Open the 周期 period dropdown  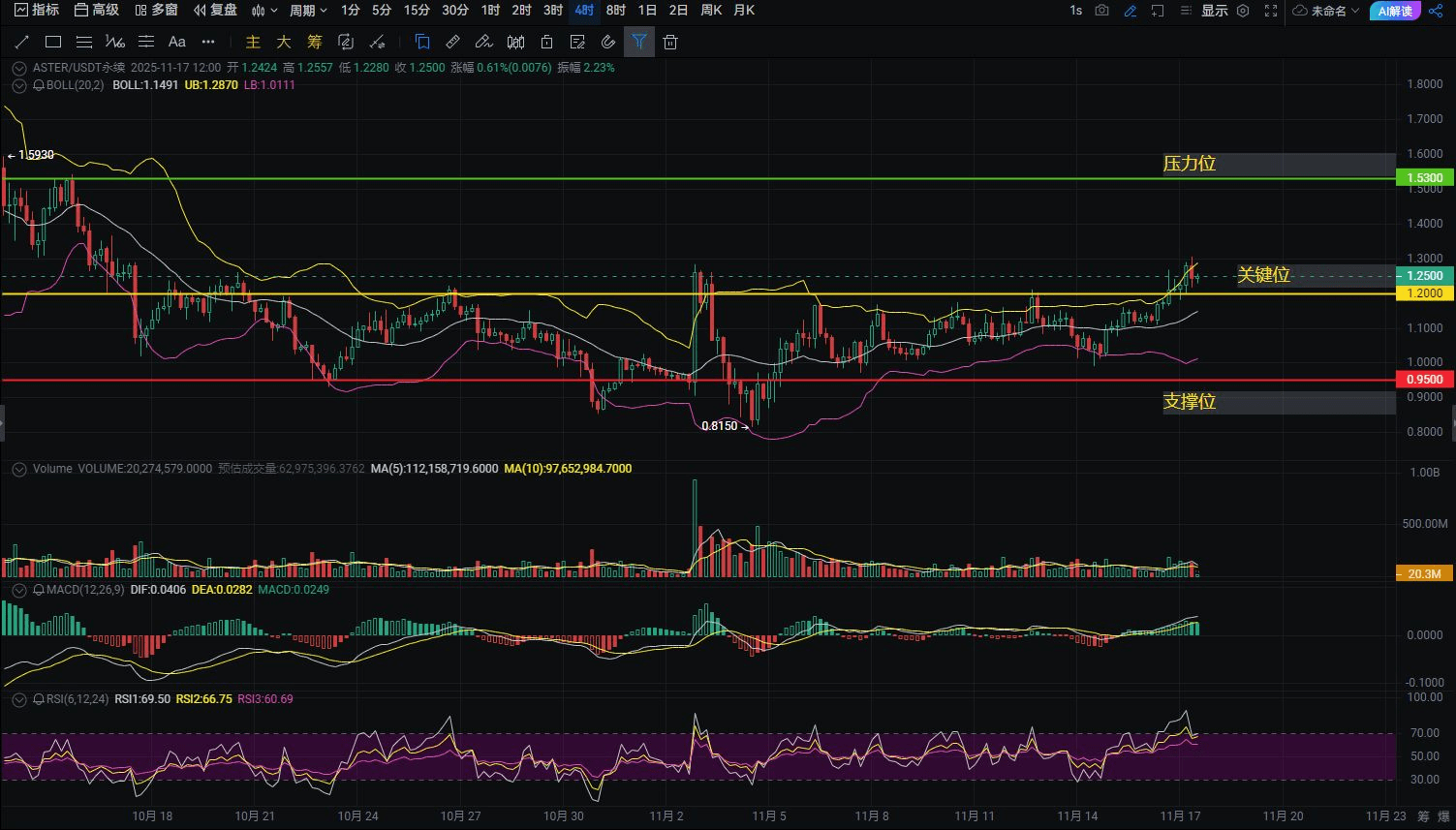coord(308,11)
